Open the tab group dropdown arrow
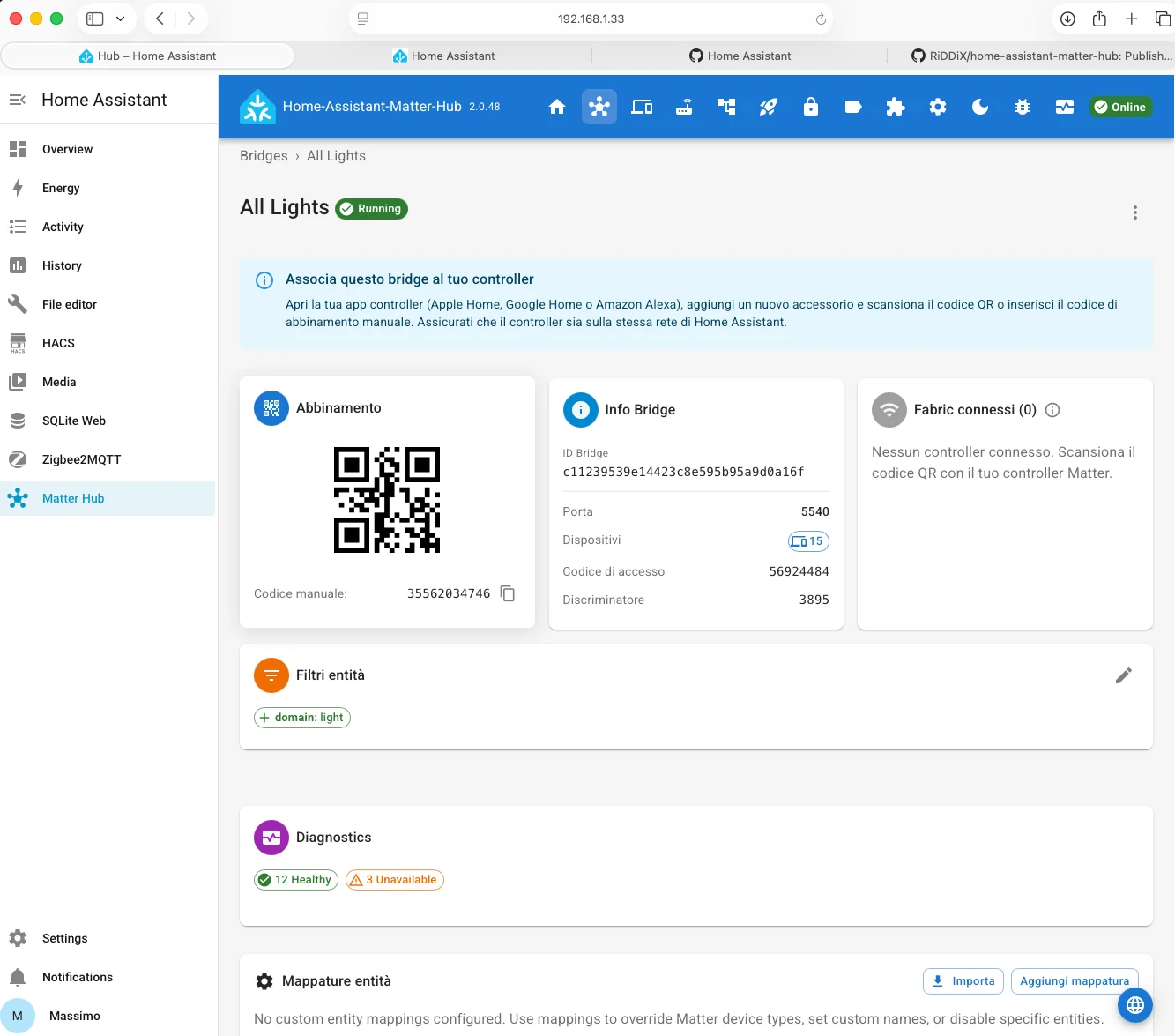The width and height of the screenshot is (1175, 1036). (x=121, y=19)
